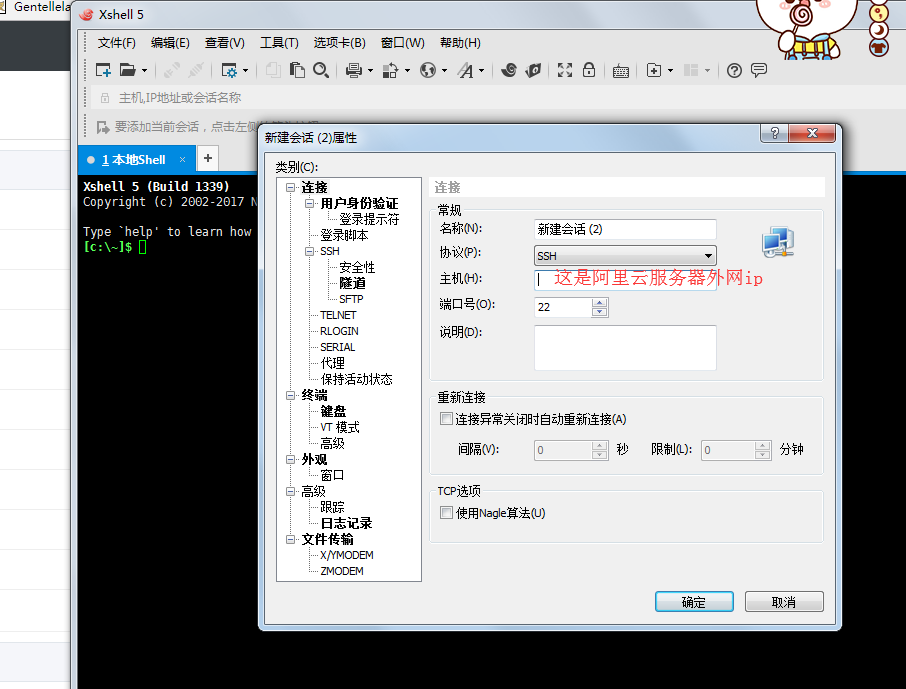Click the address bar host input
906x689 pixels.
497,98
